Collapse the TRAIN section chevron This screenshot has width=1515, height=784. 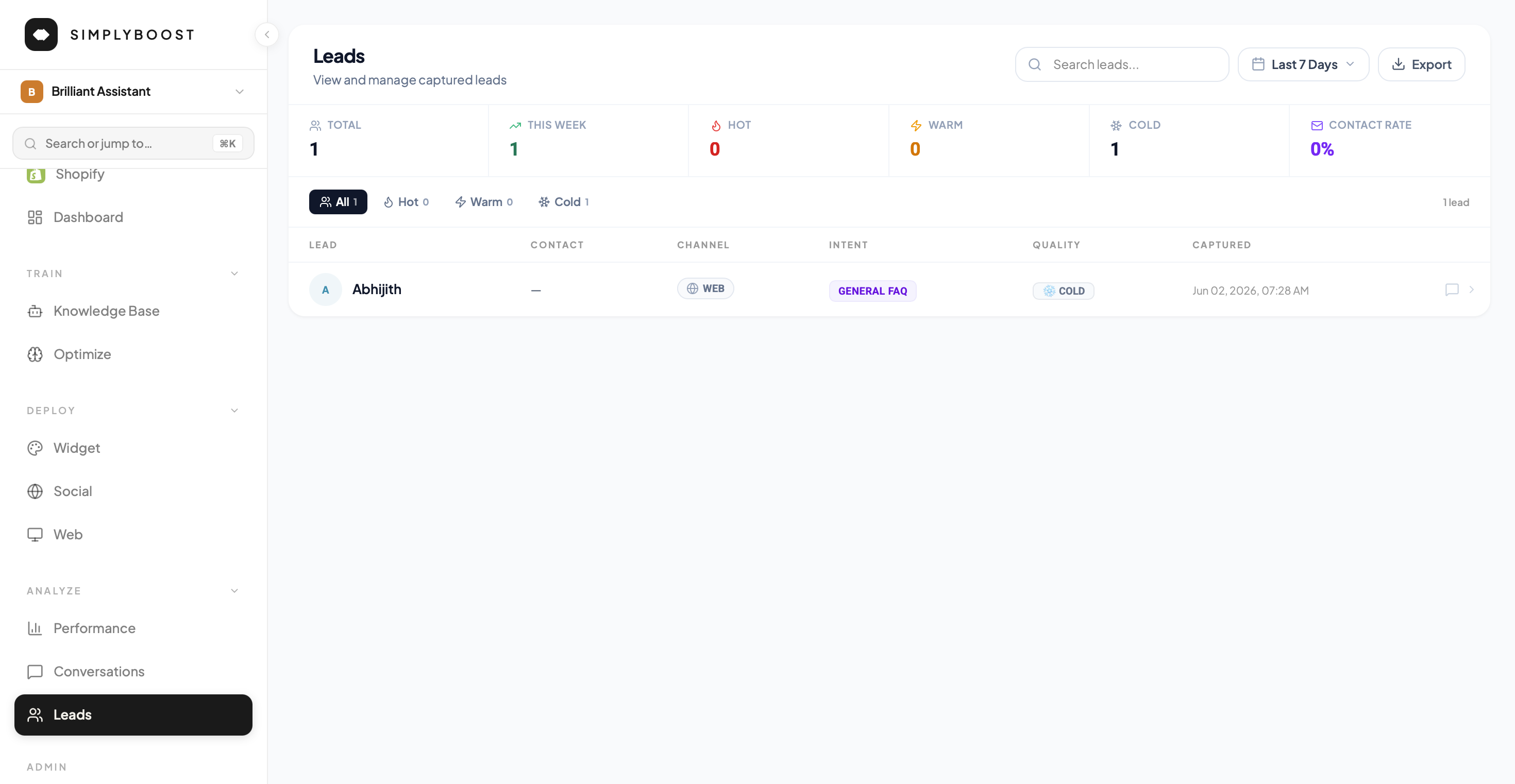coord(234,274)
